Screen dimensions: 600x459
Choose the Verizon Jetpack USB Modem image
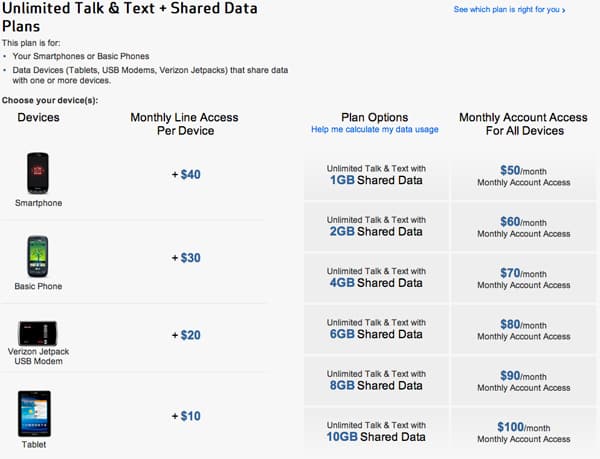pyautogui.click(x=38, y=334)
